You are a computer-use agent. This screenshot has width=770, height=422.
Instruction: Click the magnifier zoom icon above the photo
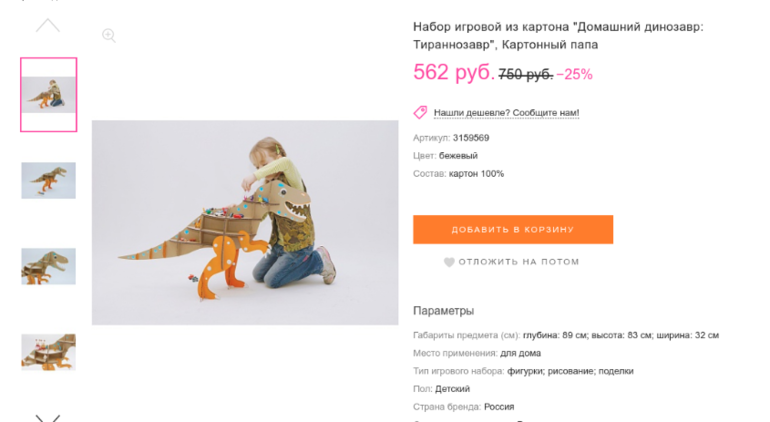tap(109, 36)
